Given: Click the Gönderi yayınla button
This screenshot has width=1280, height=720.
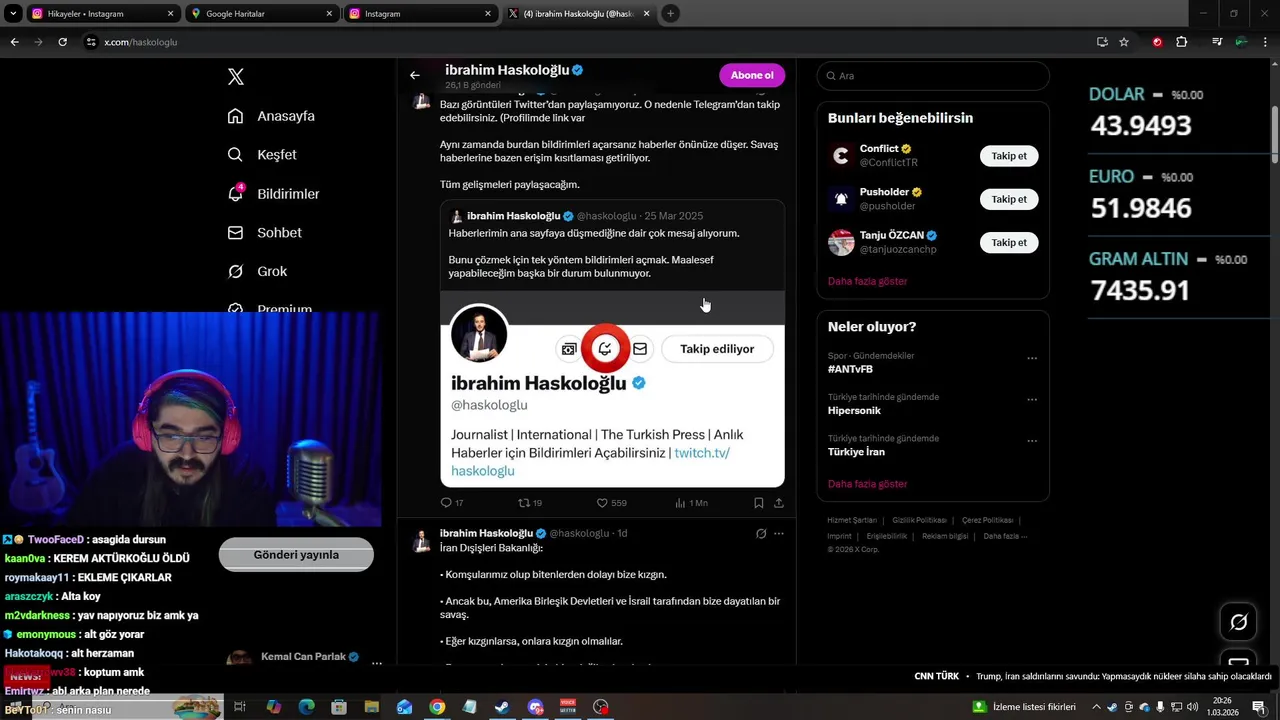Looking at the screenshot, I should point(296,555).
